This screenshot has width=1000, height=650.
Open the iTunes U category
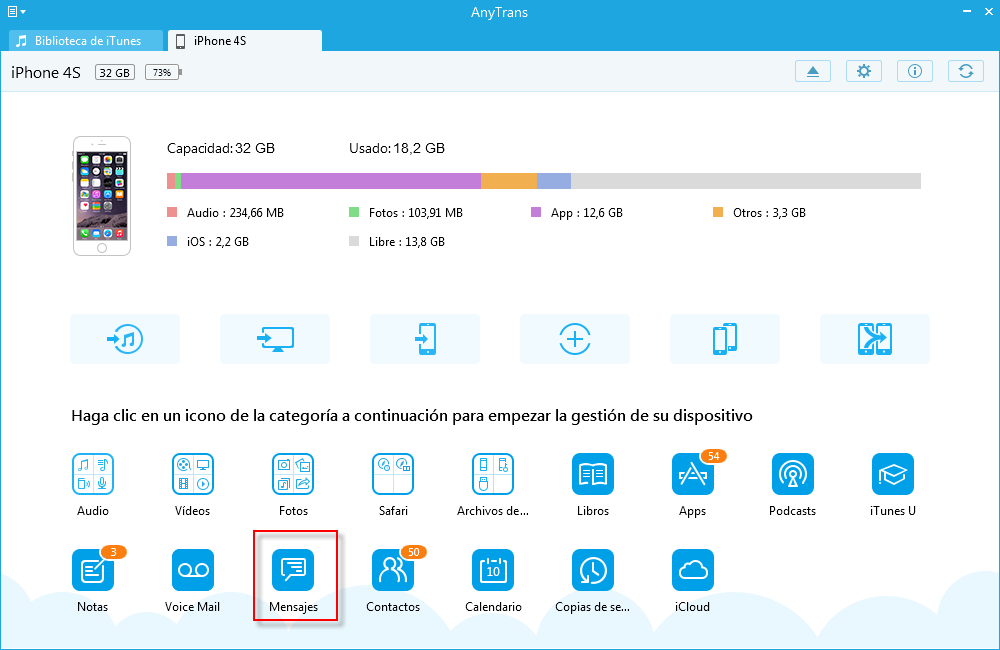pos(893,474)
